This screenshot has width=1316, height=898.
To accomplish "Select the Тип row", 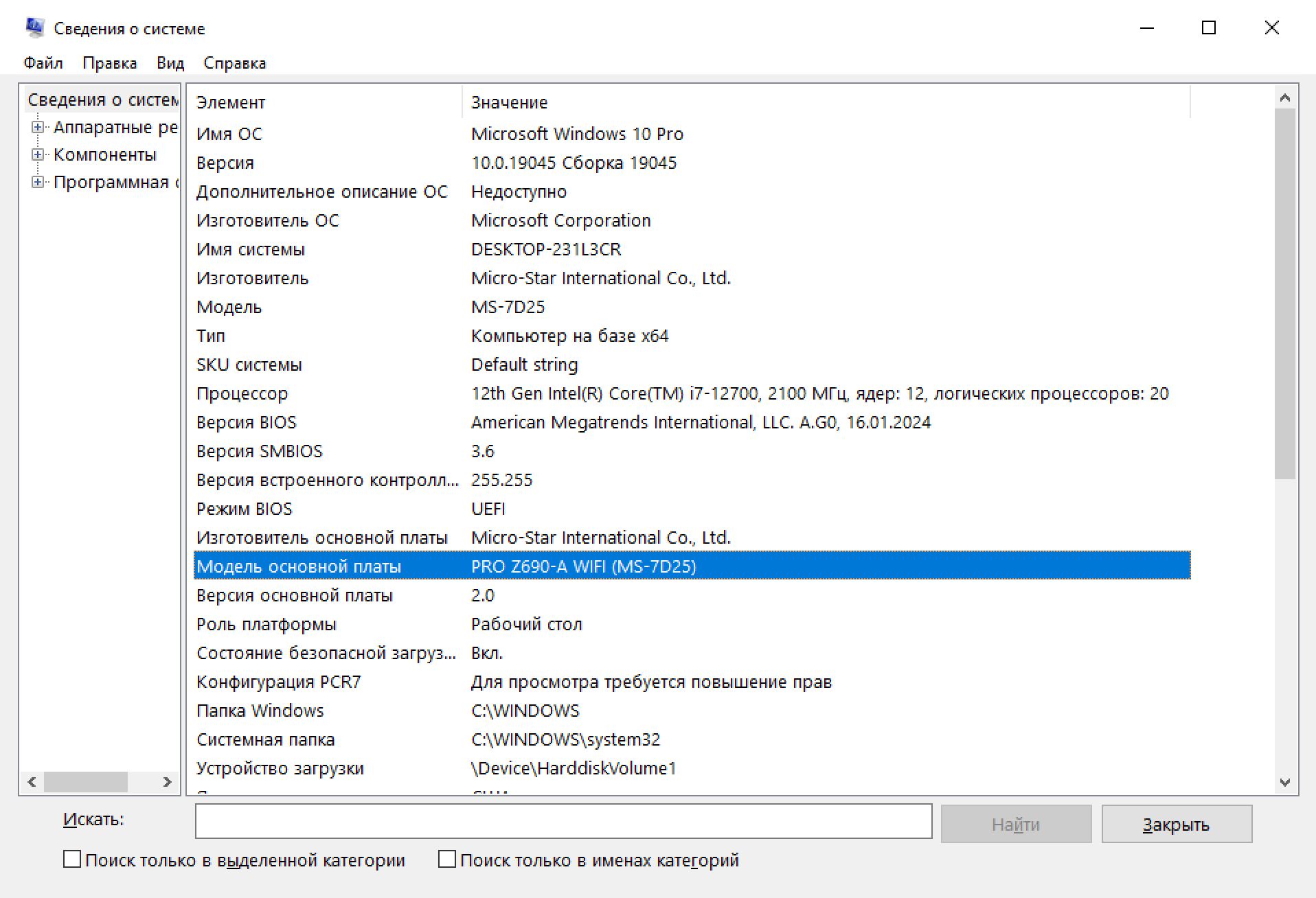I will [692, 336].
